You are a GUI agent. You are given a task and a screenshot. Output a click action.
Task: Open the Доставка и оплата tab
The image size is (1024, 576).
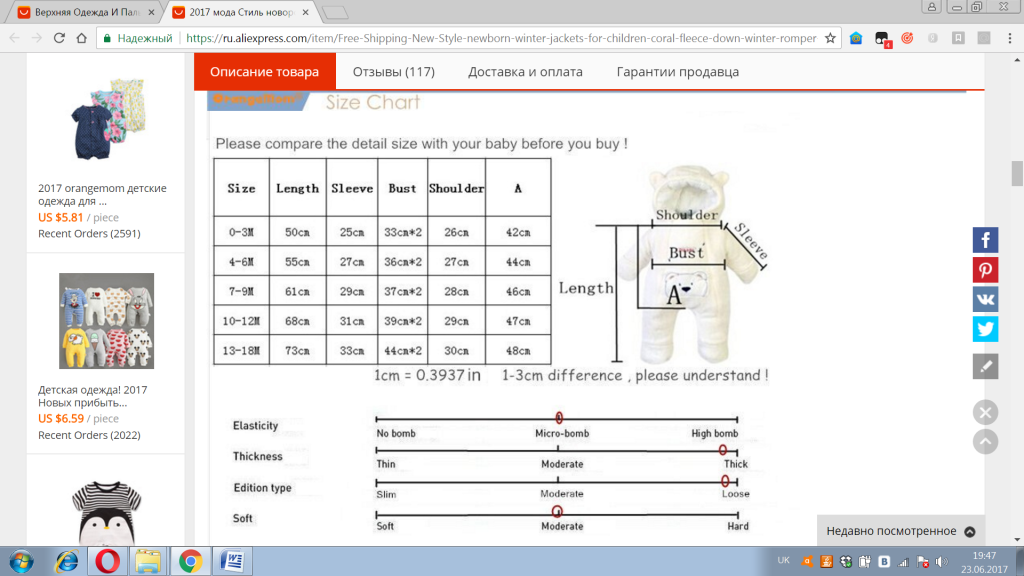[x=525, y=72]
